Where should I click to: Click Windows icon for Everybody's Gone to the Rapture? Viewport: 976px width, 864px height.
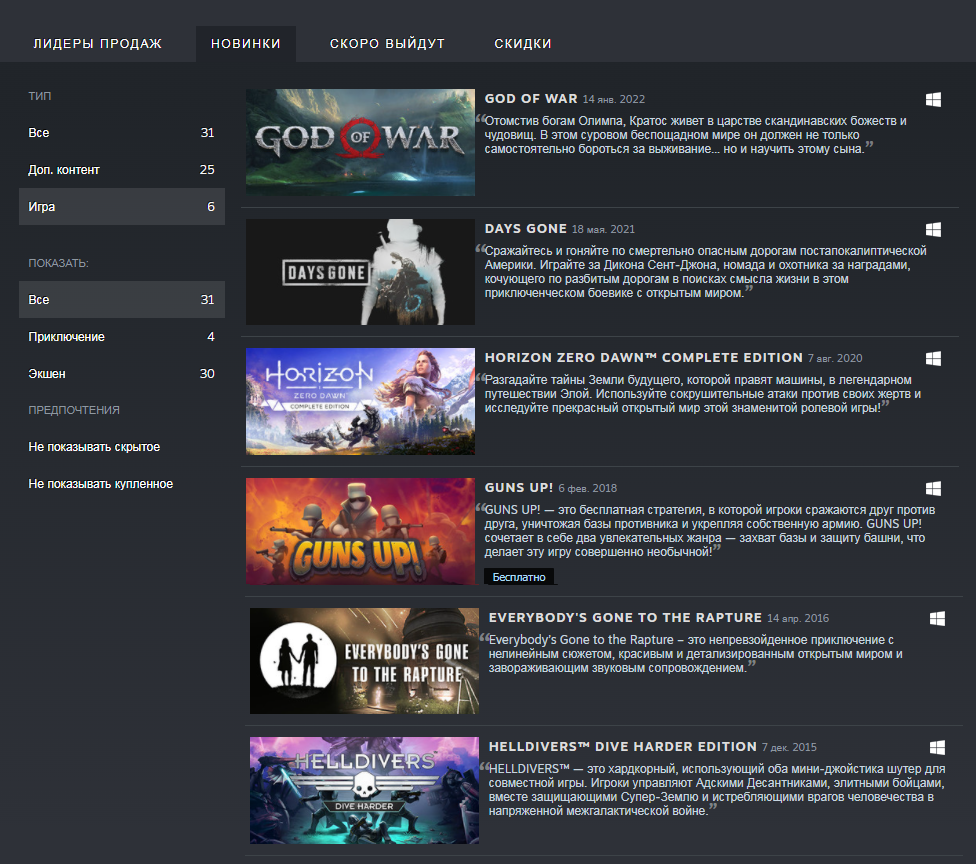937,618
